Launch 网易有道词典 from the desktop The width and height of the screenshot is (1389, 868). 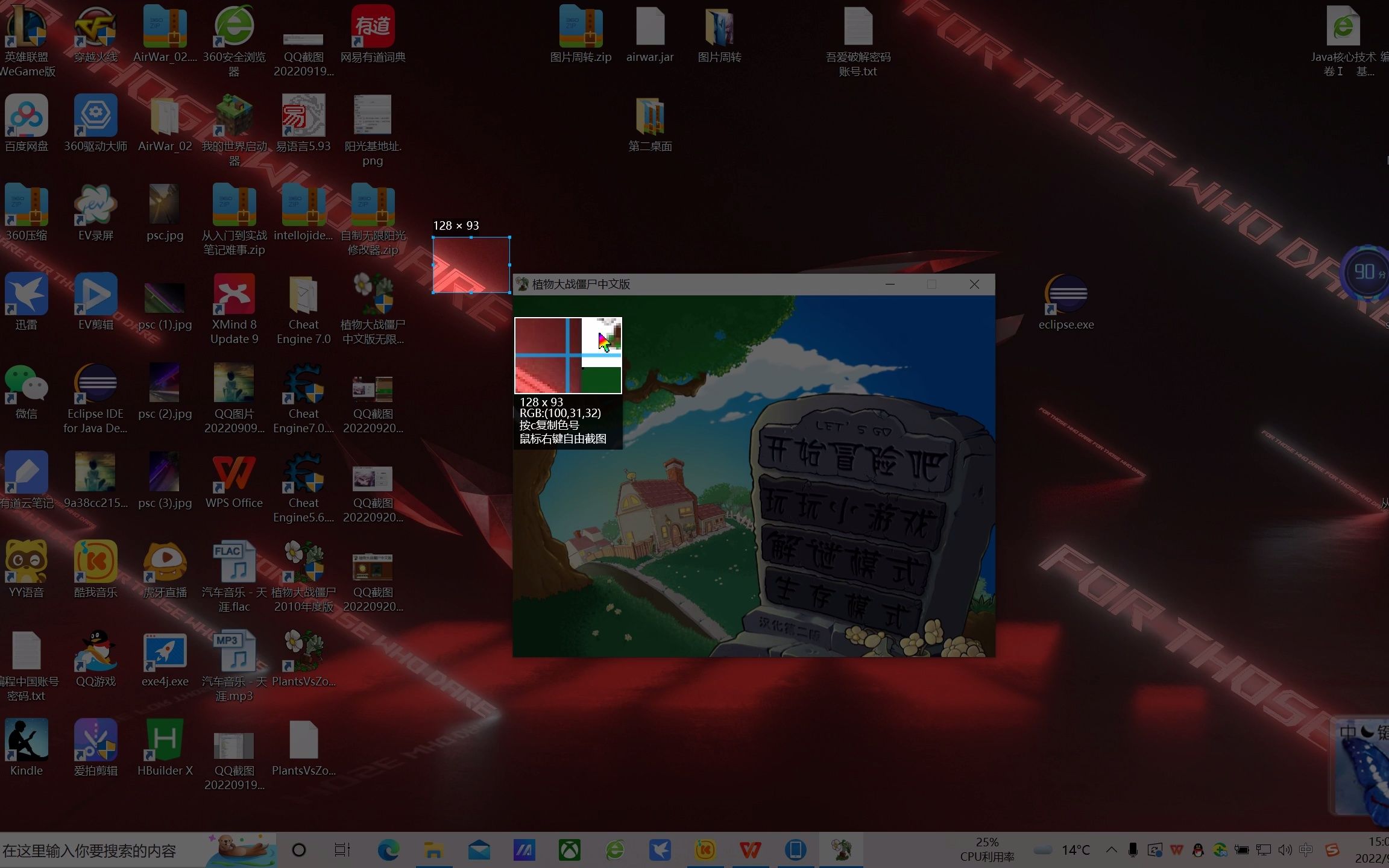pyautogui.click(x=373, y=35)
